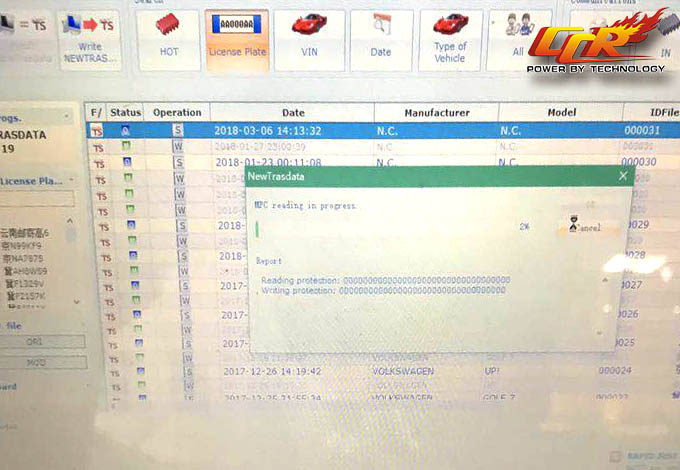Viewport: 680px width, 470px height.
Task: Sort table by Operation column
Action: click(177, 112)
